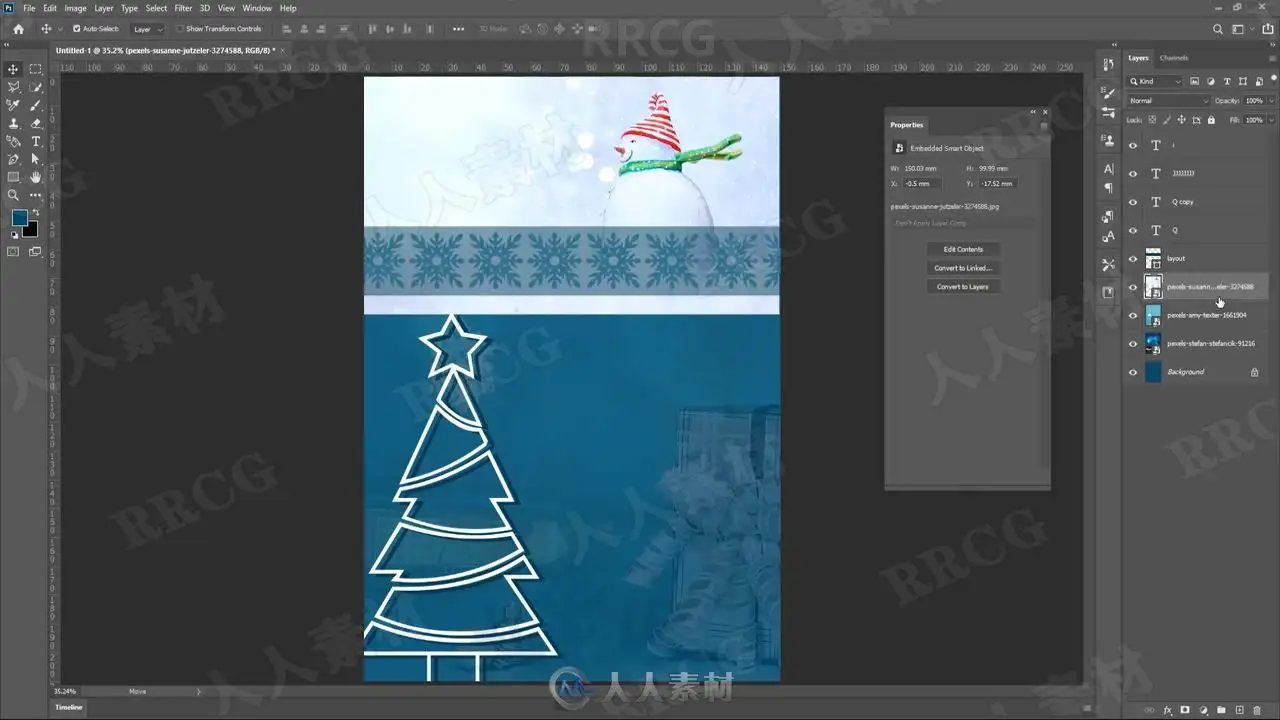Open the History panel icon
Image resolution: width=1280 pixels, height=720 pixels.
click(x=1108, y=64)
